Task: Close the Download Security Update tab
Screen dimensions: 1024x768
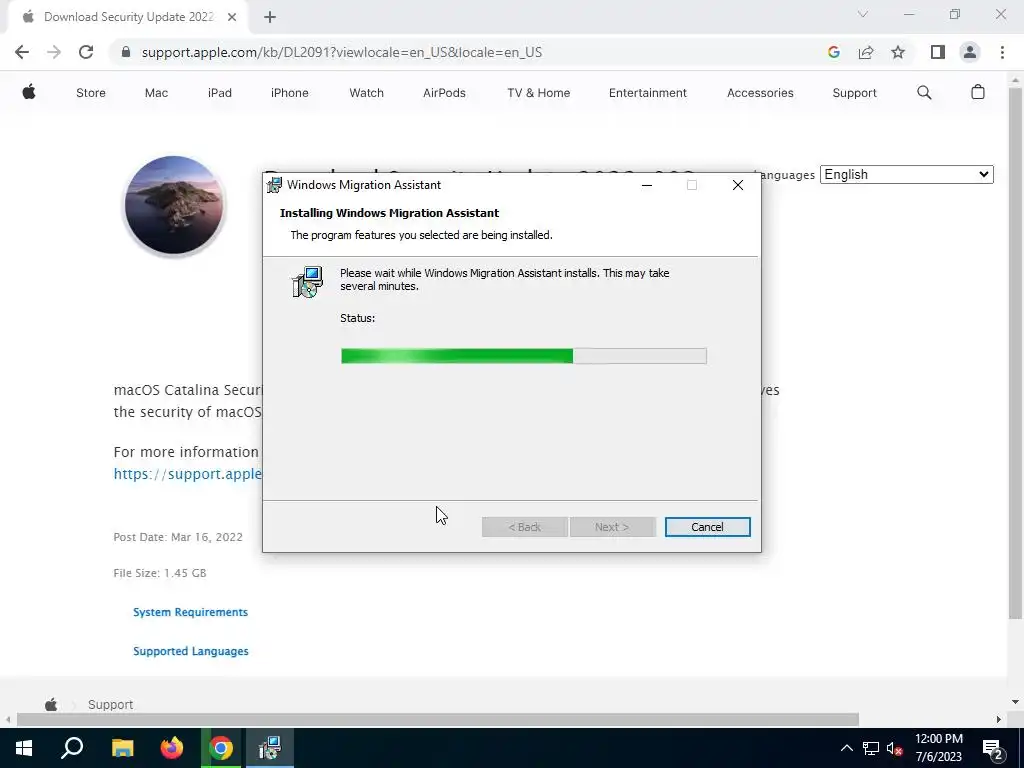Action: point(232,17)
